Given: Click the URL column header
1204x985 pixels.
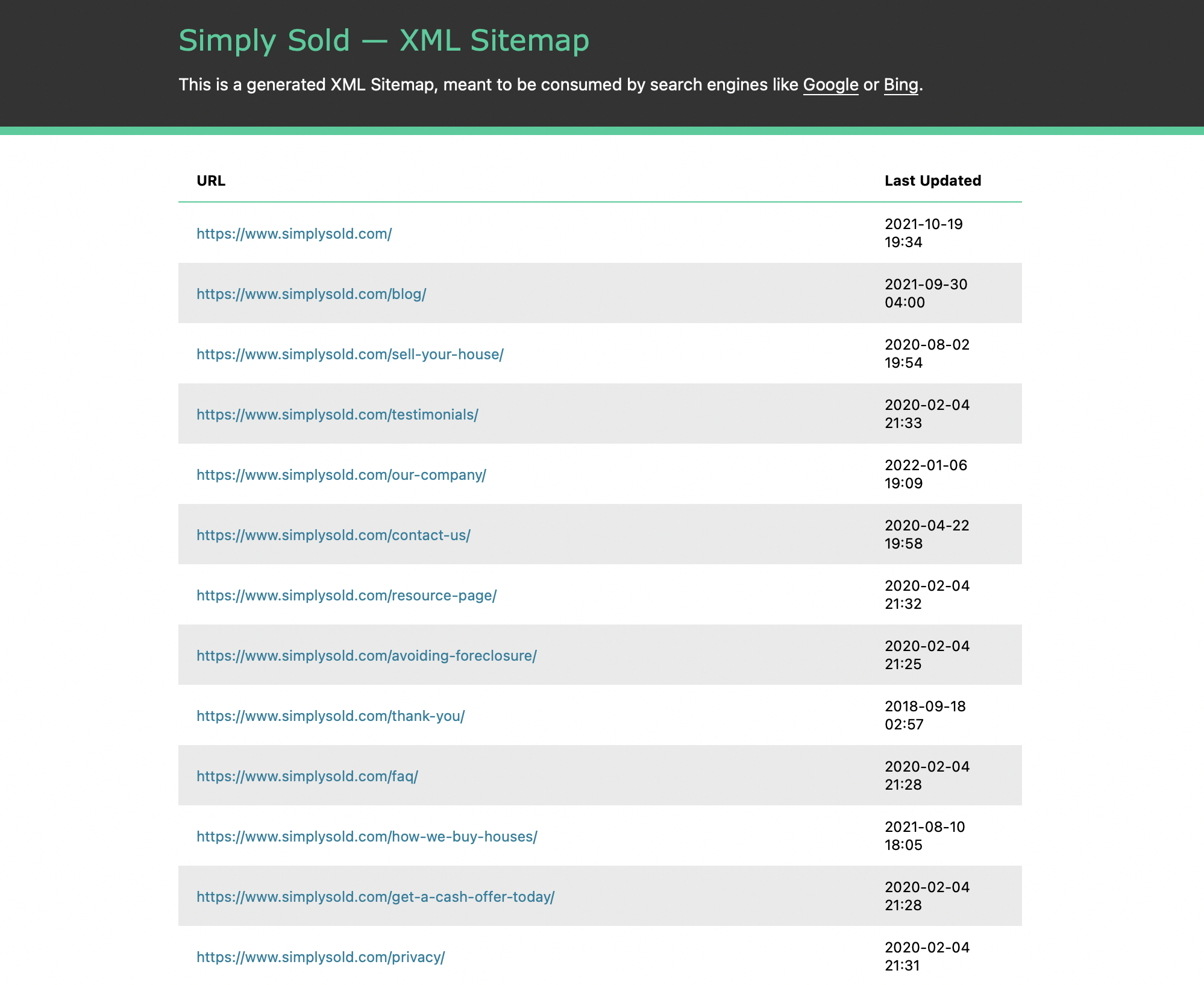Looking at the screenshot, I should click(x=211, y=181).
